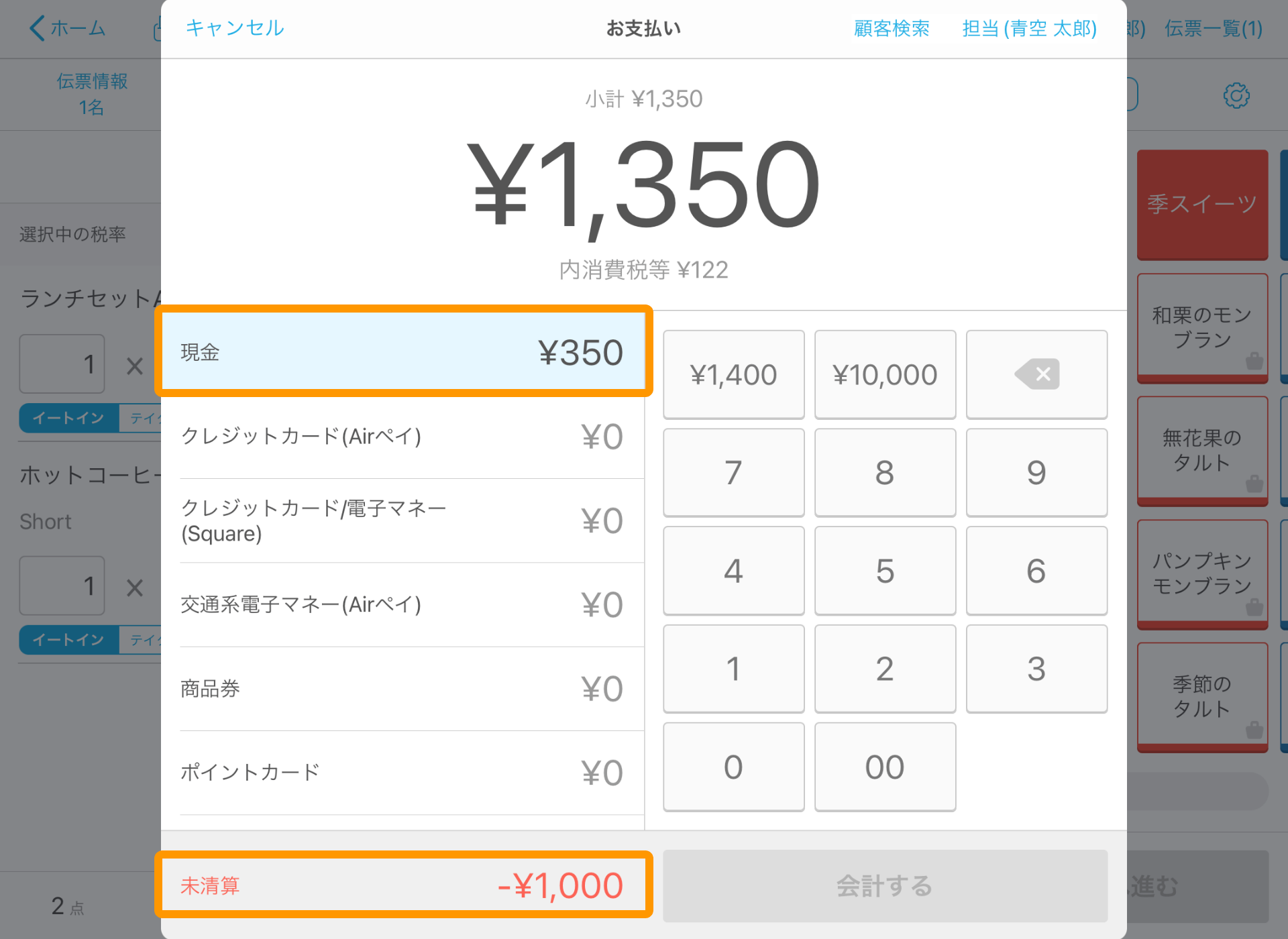Screen dimensions: 1288x939
Task: Remove ホットコーヒー using the × icon
Action: click(134, 588)
